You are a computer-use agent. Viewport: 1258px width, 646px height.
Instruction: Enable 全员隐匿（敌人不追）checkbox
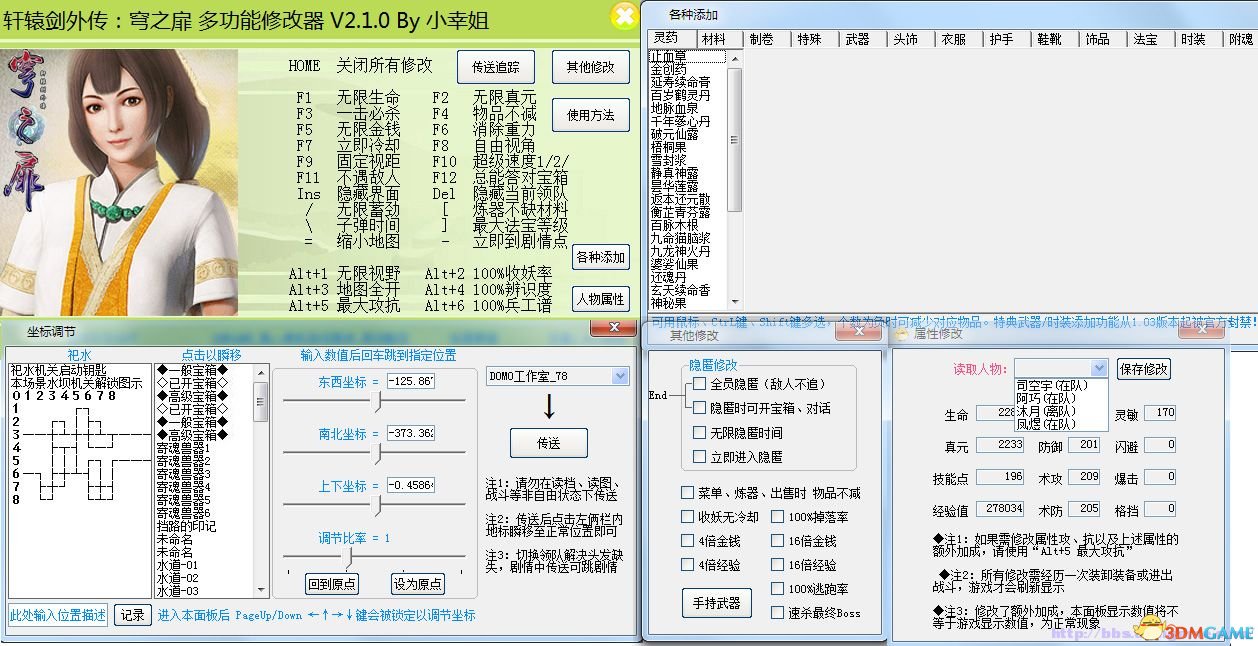[x=700, y=384]
